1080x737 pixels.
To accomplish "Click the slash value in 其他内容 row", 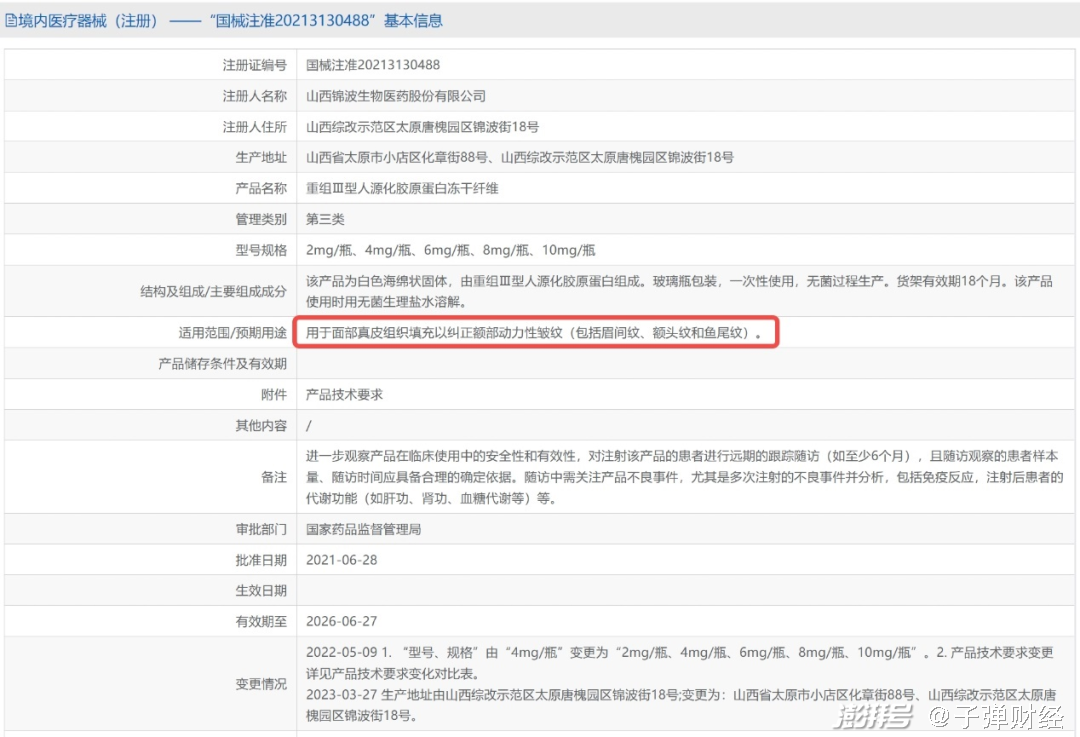I will 309,426.
